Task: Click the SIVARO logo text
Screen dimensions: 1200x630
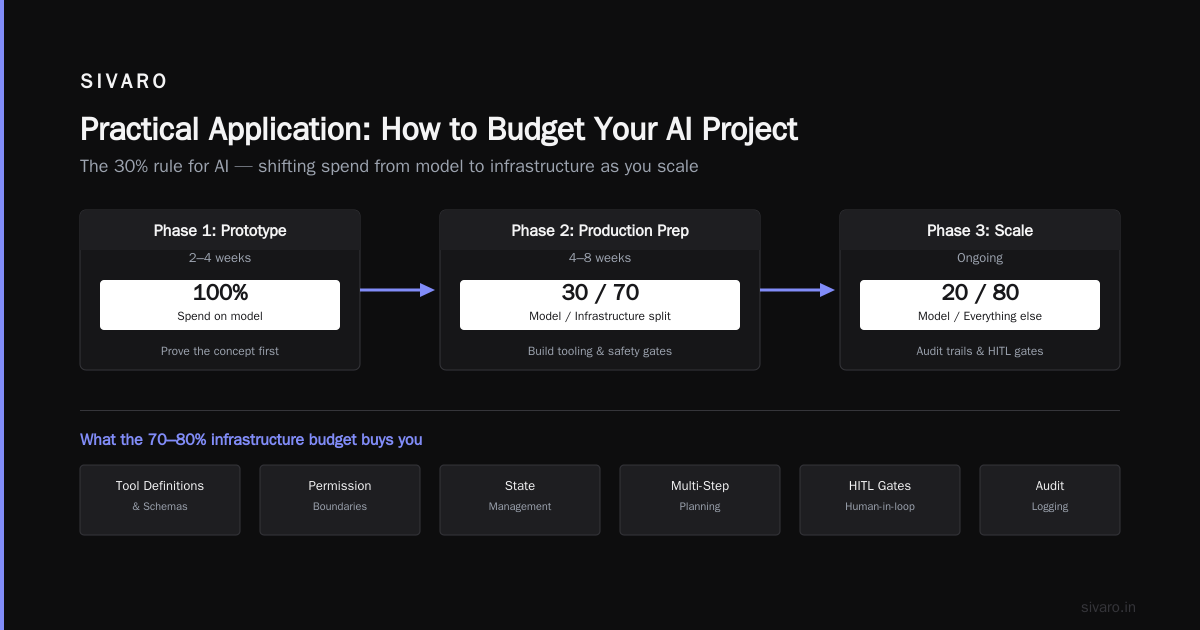Action: pyautogui.click(x=124, y=82)
